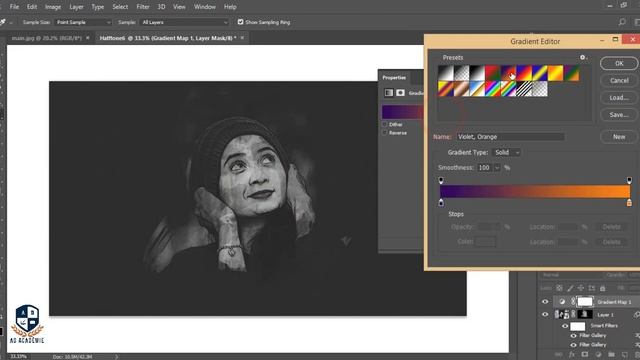
Task: Click Gradient Map 1 adjustment layer icon
Action: click(562, 302)
